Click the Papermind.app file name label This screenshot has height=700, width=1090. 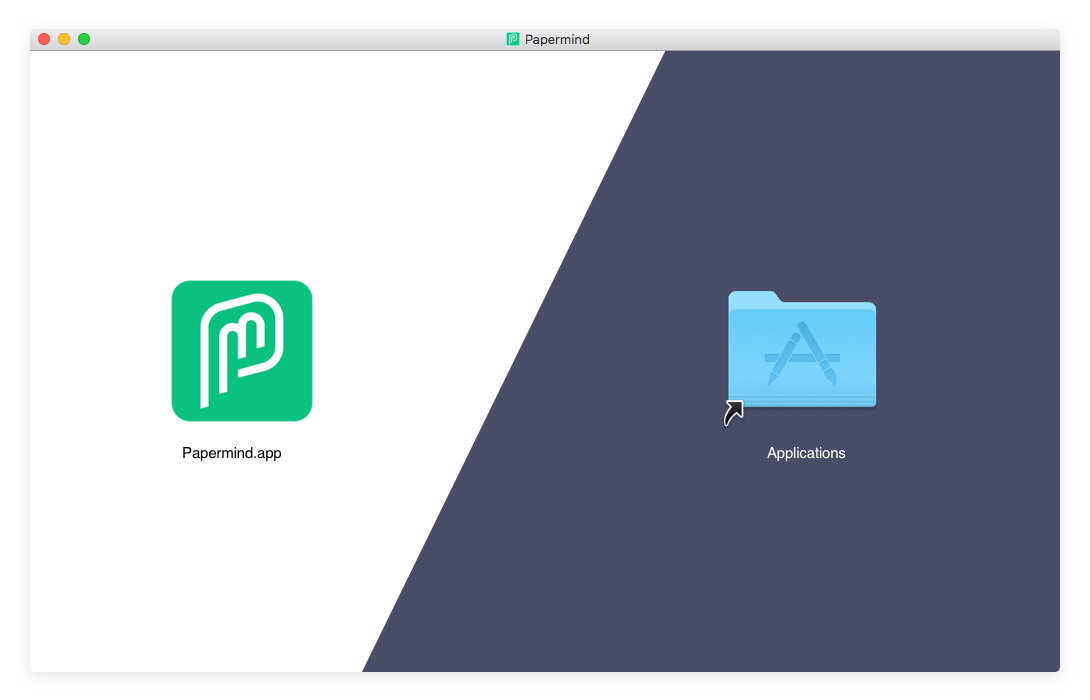231,453
